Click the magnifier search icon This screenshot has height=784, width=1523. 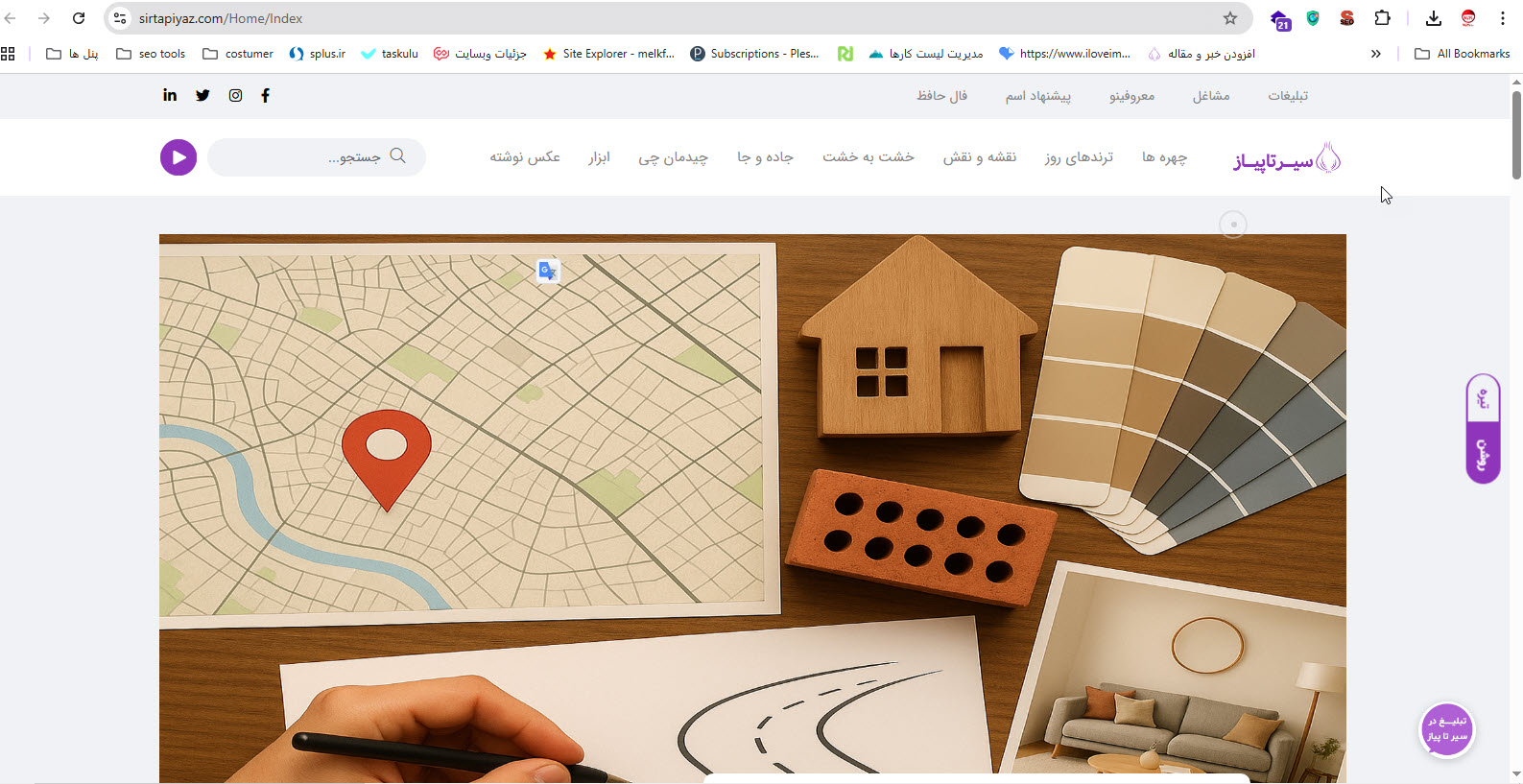(x=398, y=156)
